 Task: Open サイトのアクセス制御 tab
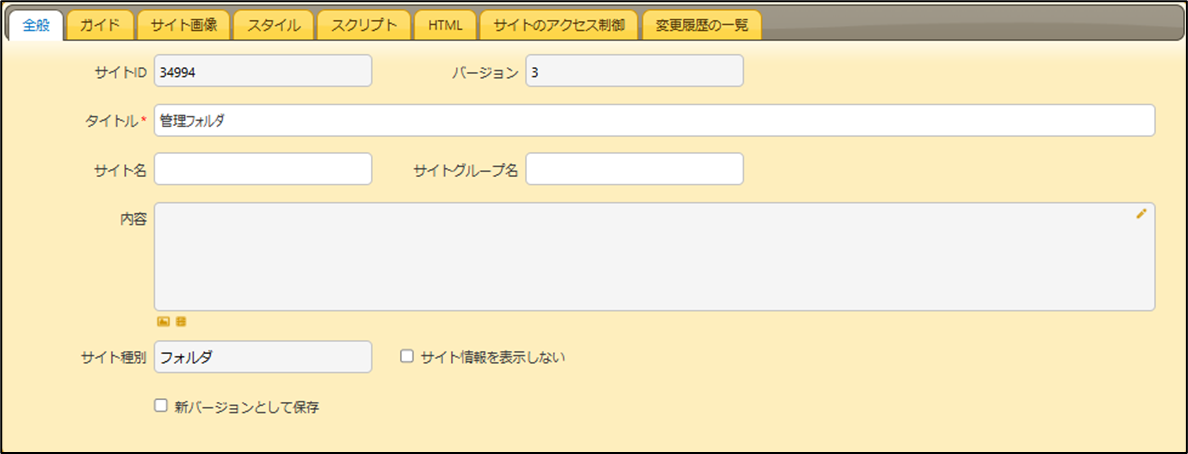tap(558, 25)
